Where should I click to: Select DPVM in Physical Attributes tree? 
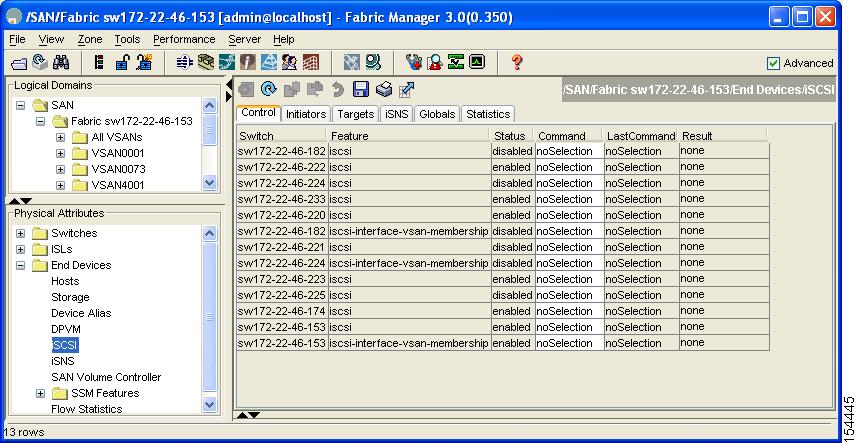click(66, 329)
